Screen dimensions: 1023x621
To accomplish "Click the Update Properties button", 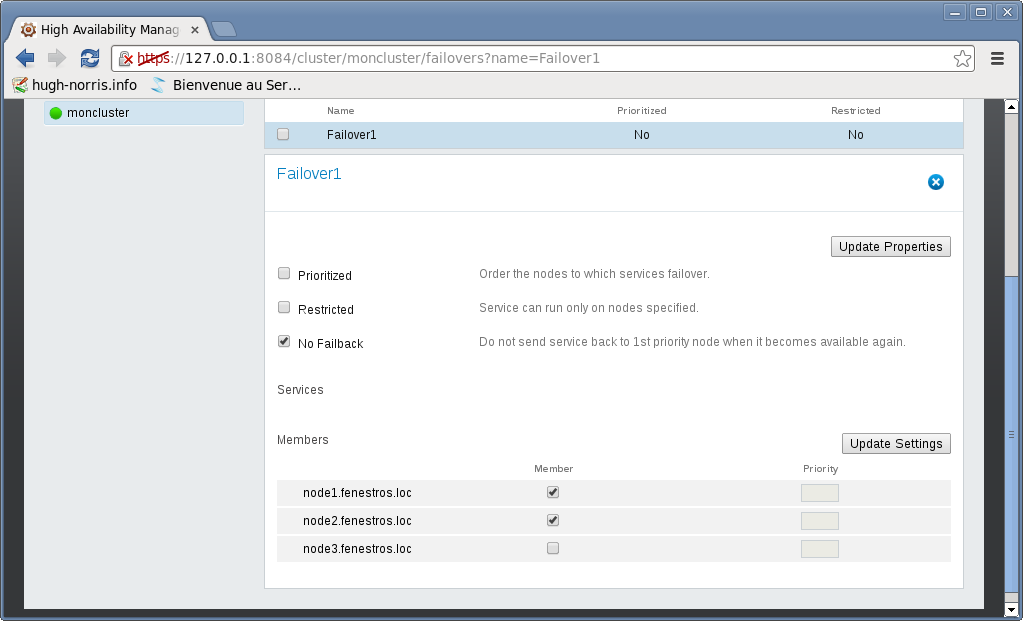I will coord(890,247).
